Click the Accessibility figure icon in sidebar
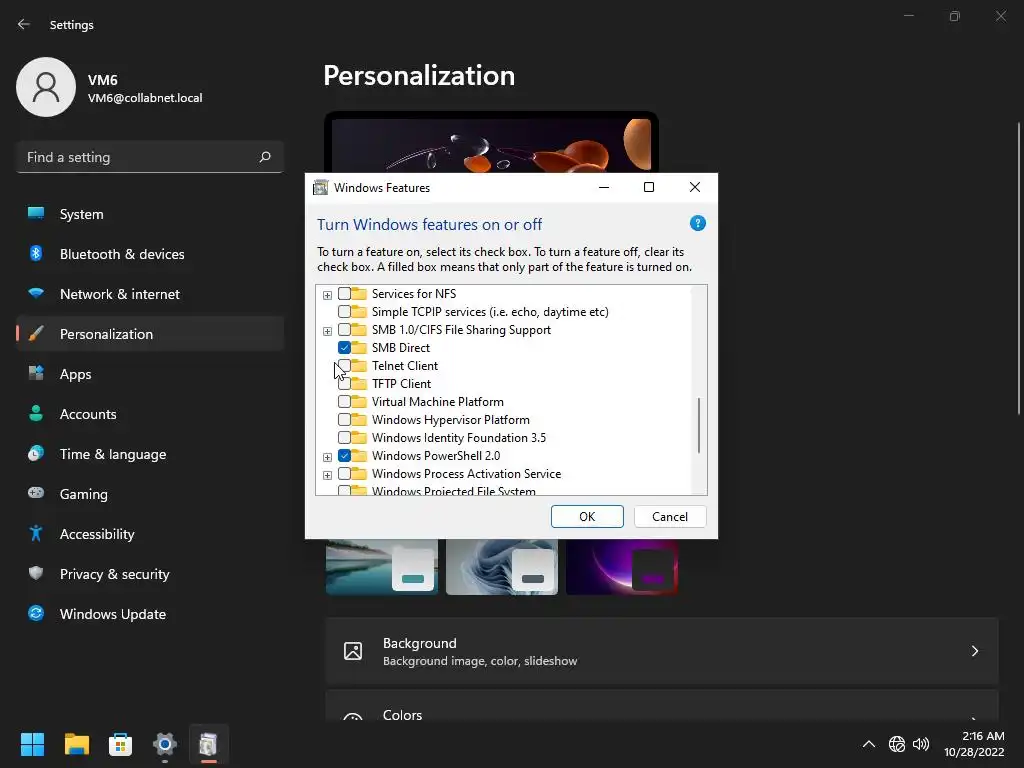Screen dimensions: 1024x768 point(36,533)
